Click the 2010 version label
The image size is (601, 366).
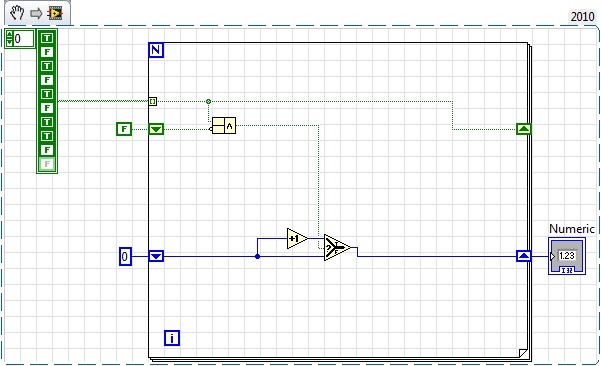click(x=583, y=16)
